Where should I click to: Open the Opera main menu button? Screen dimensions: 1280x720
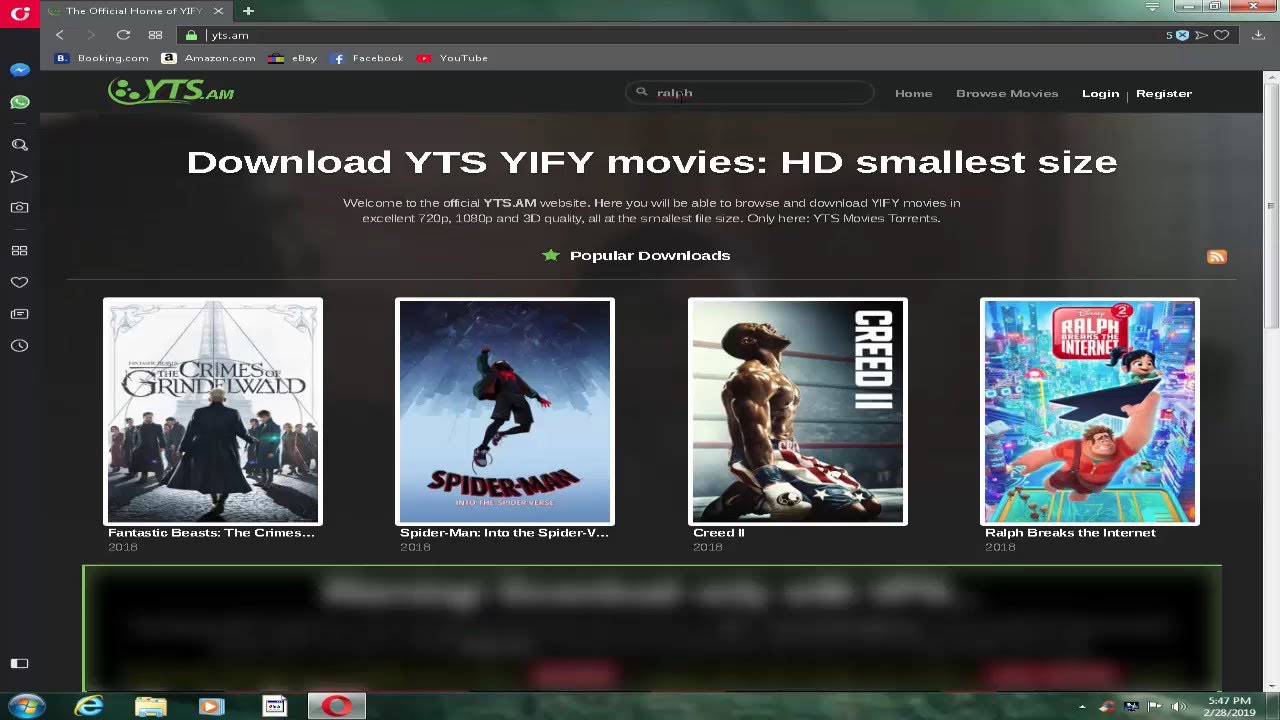tap(19, 13)
